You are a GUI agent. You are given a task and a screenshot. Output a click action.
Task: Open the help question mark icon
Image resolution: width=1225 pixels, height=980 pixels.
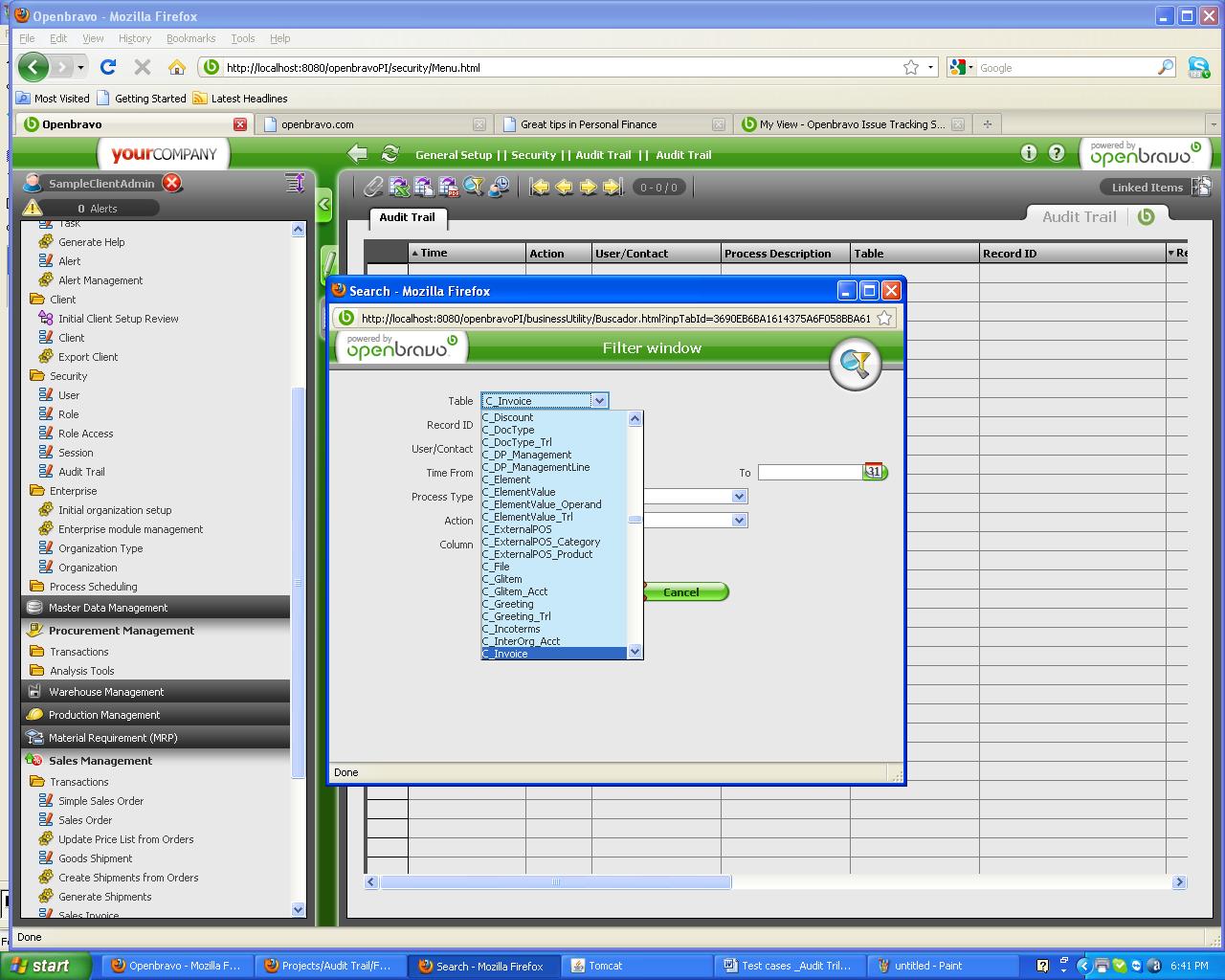pyautogui.click(x=1057, y=153)
